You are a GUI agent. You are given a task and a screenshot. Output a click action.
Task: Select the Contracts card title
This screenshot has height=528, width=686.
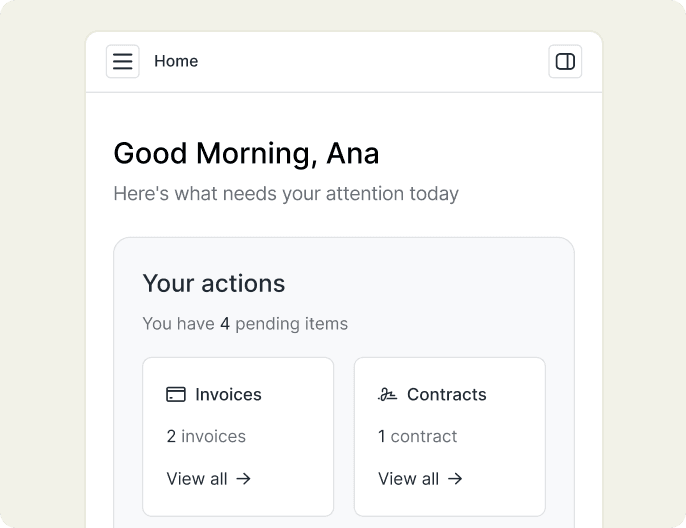pyautogui.click(x=446, y=394)
